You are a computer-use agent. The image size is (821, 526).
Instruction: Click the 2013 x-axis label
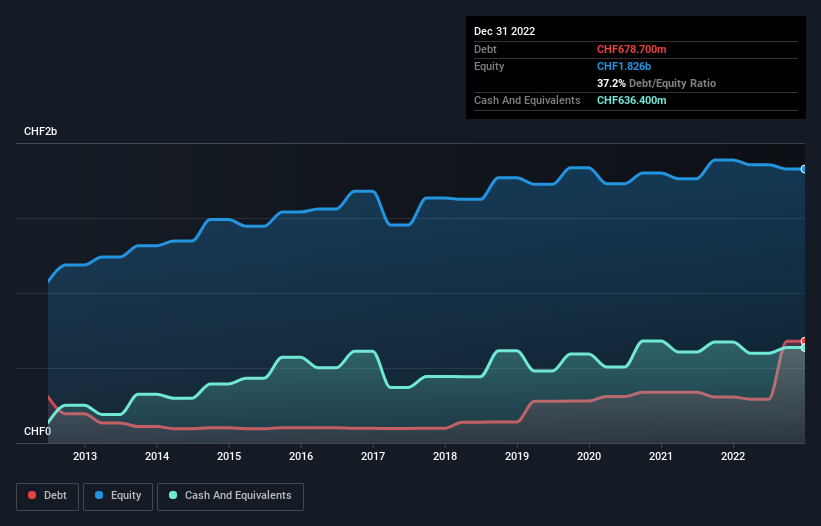coord(85,457)
